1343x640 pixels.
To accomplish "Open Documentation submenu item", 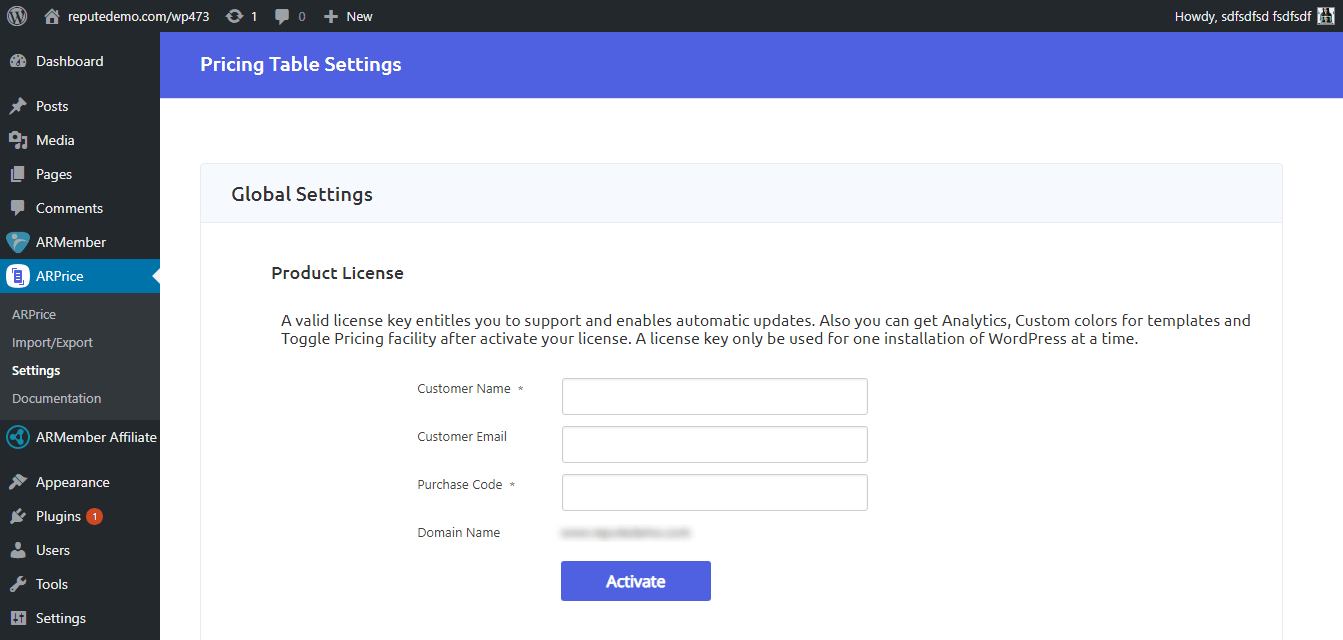I will point(56,398).
